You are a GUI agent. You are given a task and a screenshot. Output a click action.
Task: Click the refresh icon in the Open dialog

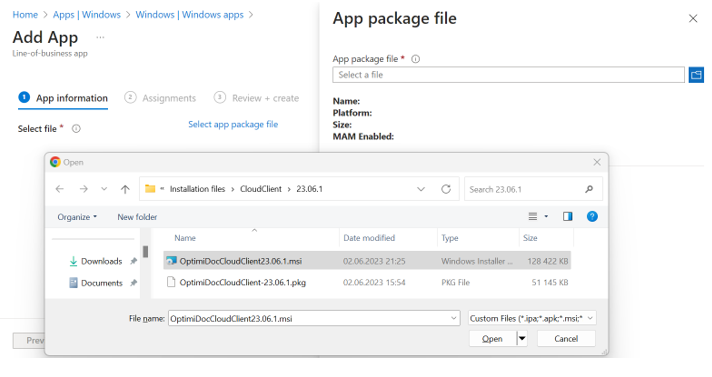(x=446, y=189)
